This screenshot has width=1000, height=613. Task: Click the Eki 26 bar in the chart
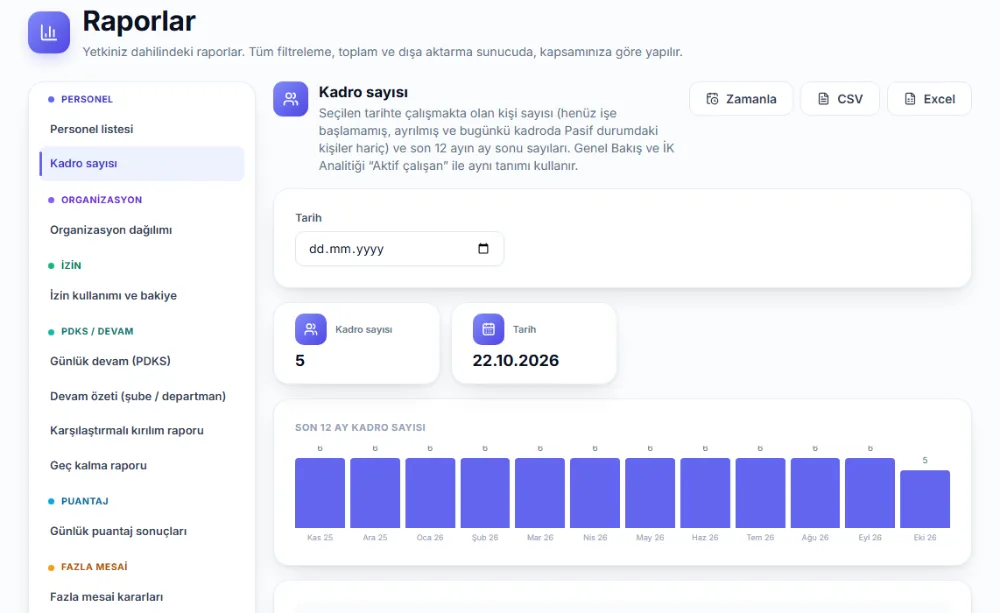pos(925,499)
